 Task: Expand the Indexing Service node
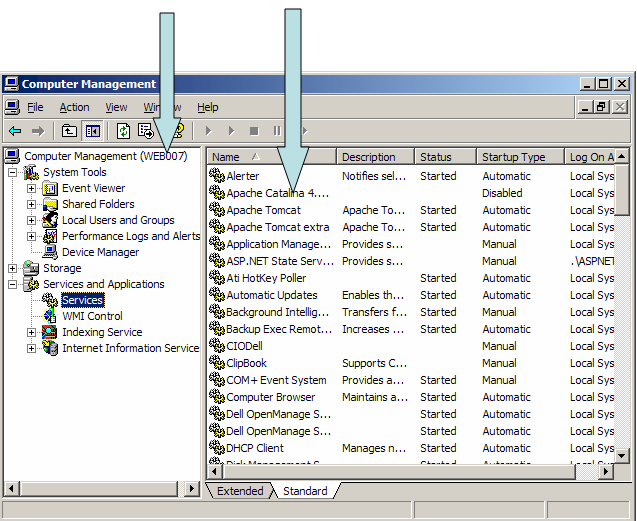pyautogui.click(x=31, y=332)
